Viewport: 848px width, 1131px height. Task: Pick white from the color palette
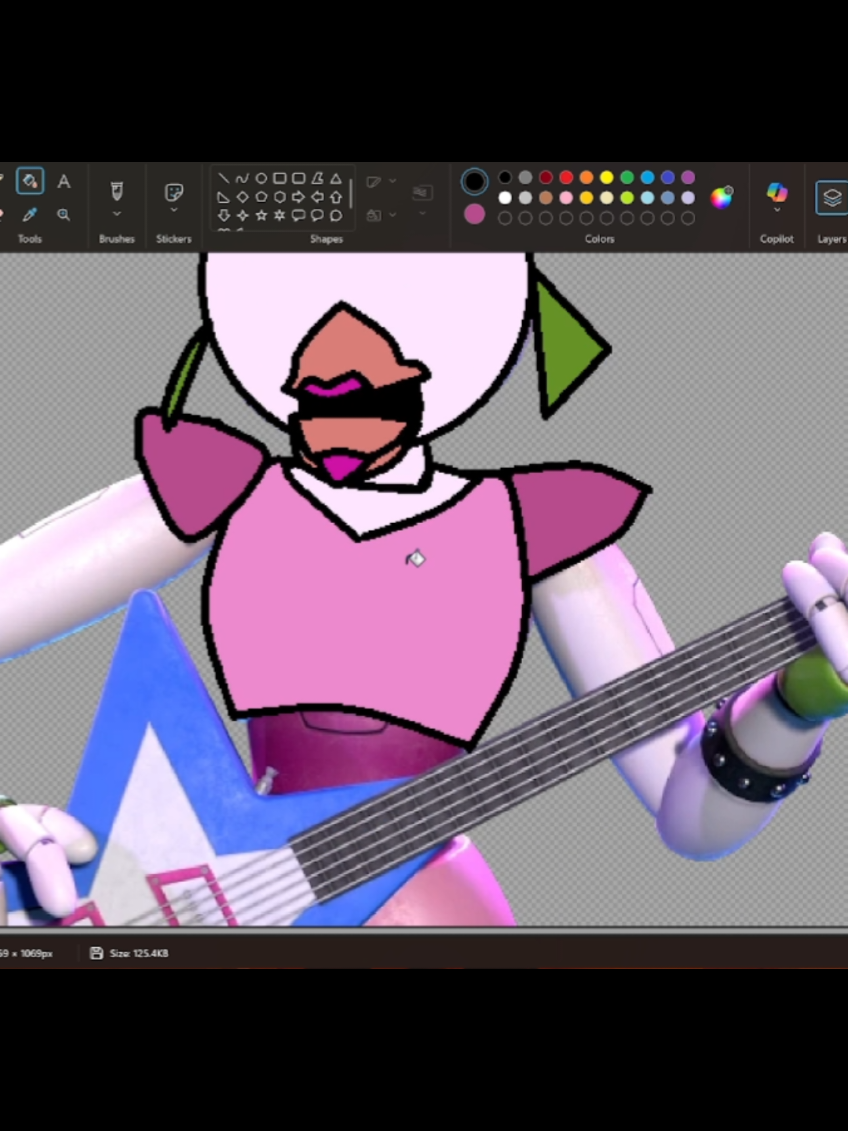[x=505, y=198]
